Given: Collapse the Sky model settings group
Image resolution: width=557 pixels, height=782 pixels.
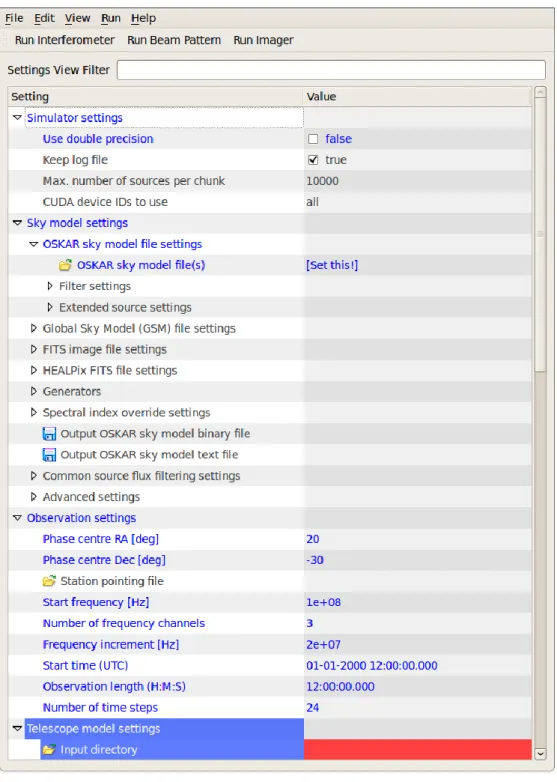Looking at the screenshot, I should click(17, 223).
